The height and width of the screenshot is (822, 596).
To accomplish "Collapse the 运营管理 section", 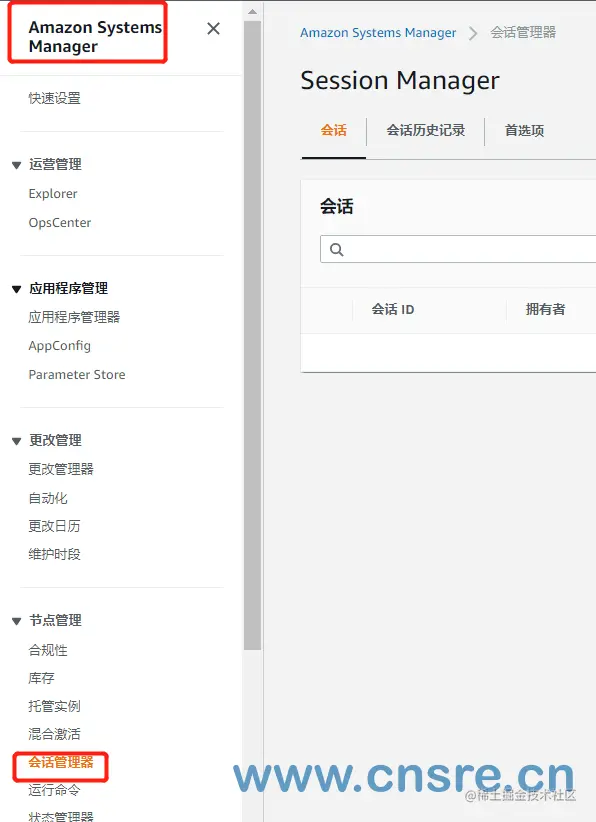I will [16, 165].
